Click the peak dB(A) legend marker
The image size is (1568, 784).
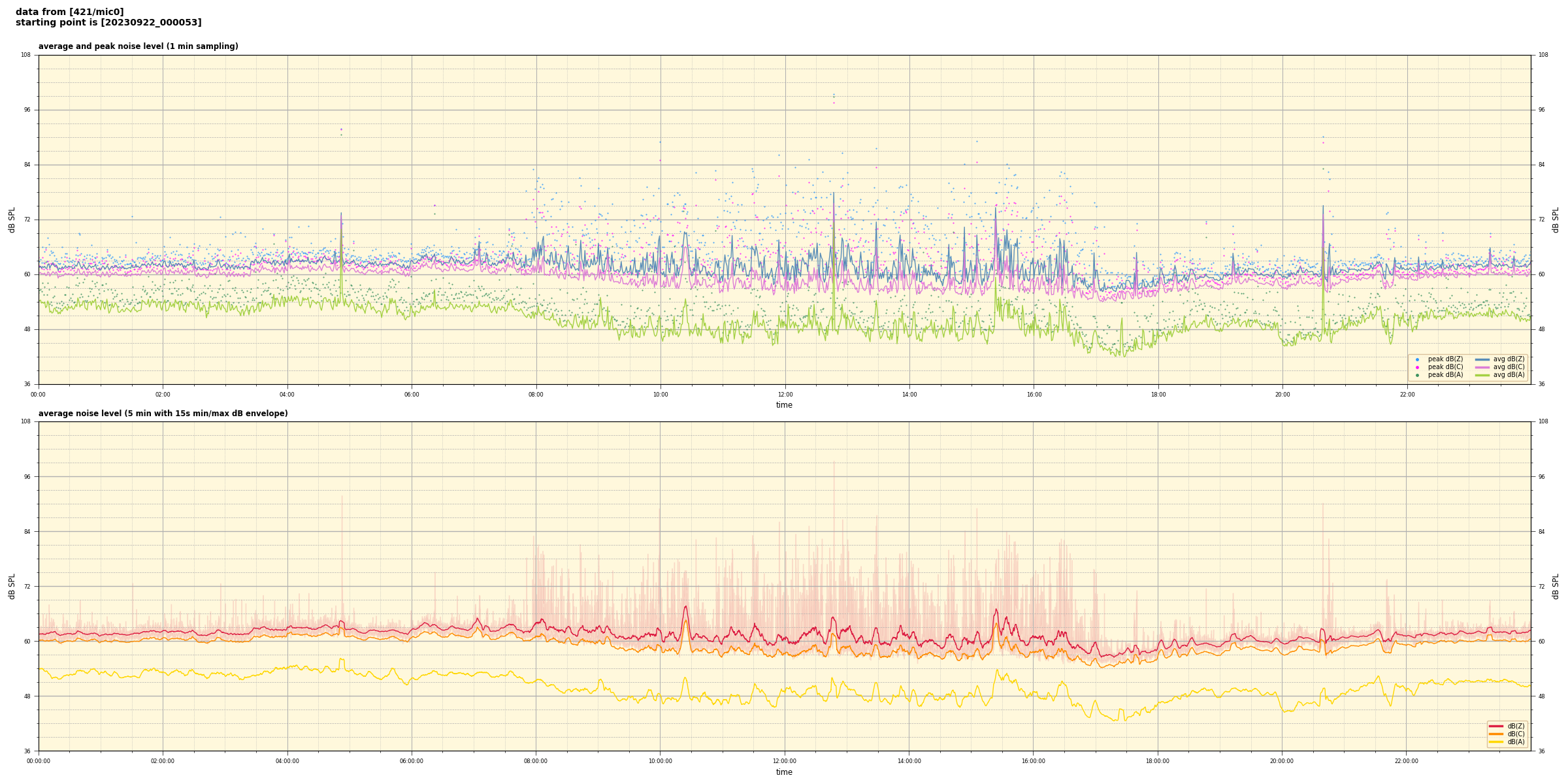point(1417,375)
